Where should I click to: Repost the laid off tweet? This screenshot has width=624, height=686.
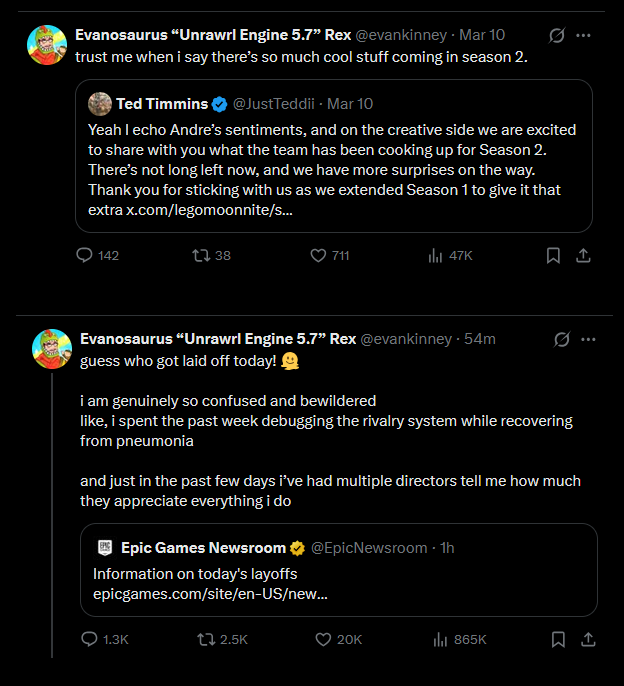coord(204,639)
